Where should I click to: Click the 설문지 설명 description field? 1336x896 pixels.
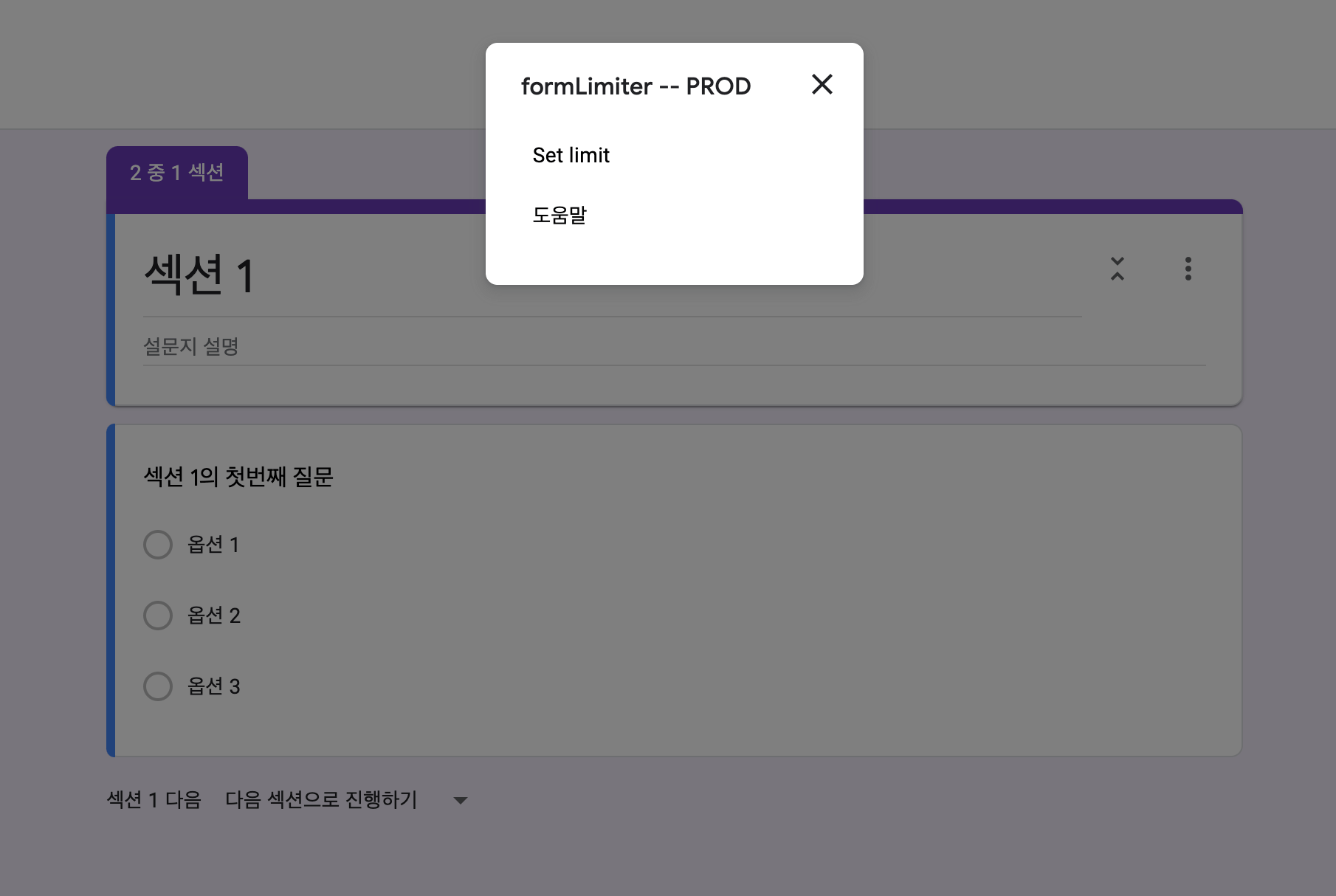coord(674,347)
